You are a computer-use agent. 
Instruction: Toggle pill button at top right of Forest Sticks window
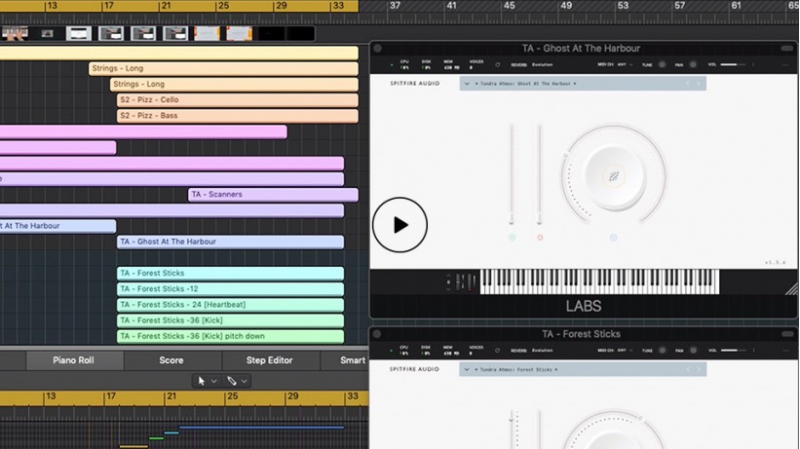point(787,334)
